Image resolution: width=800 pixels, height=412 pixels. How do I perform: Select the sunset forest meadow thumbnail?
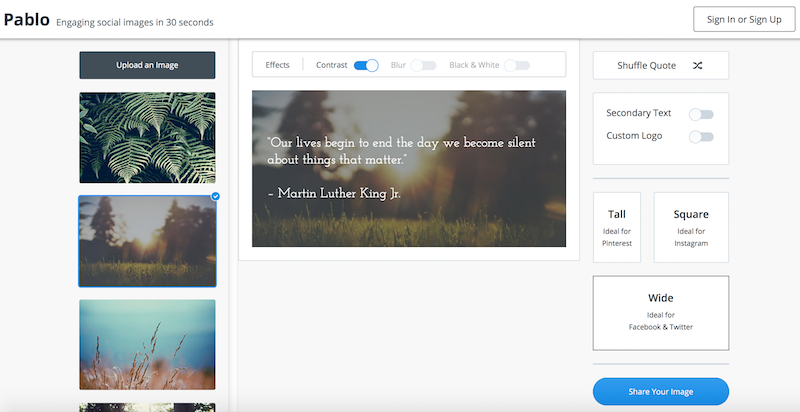[147, 241]
